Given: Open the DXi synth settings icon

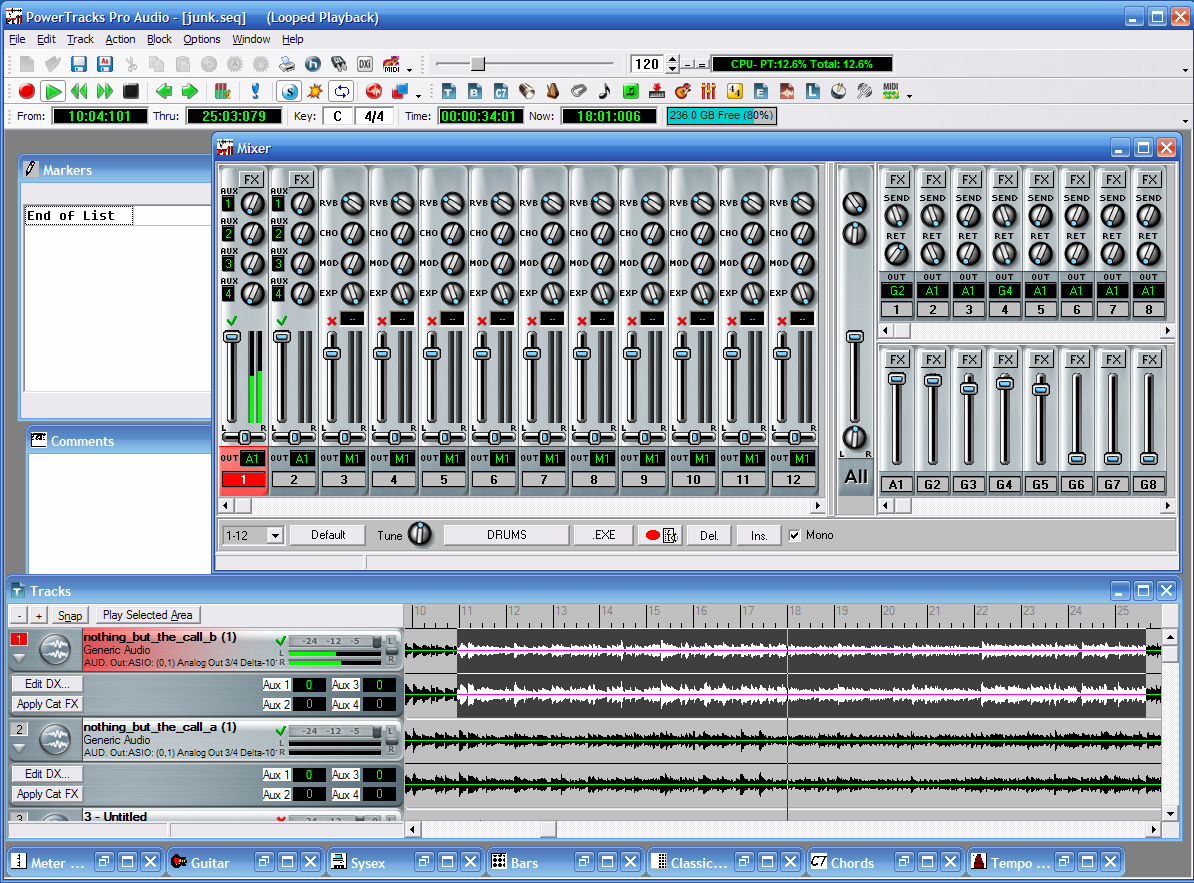Looking at the screenshot, I should coord(365,65).
